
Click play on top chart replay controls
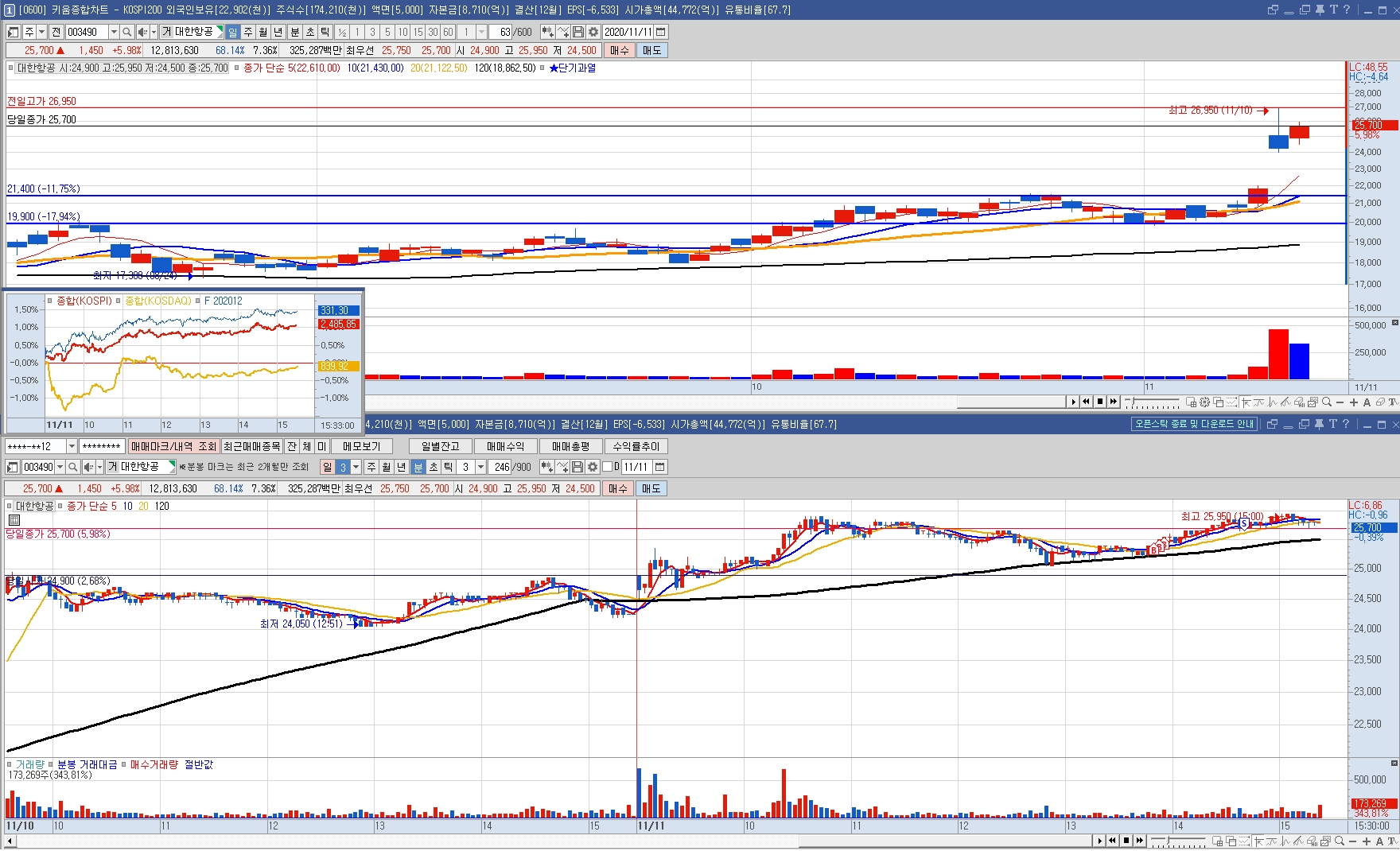[1073, 402]
